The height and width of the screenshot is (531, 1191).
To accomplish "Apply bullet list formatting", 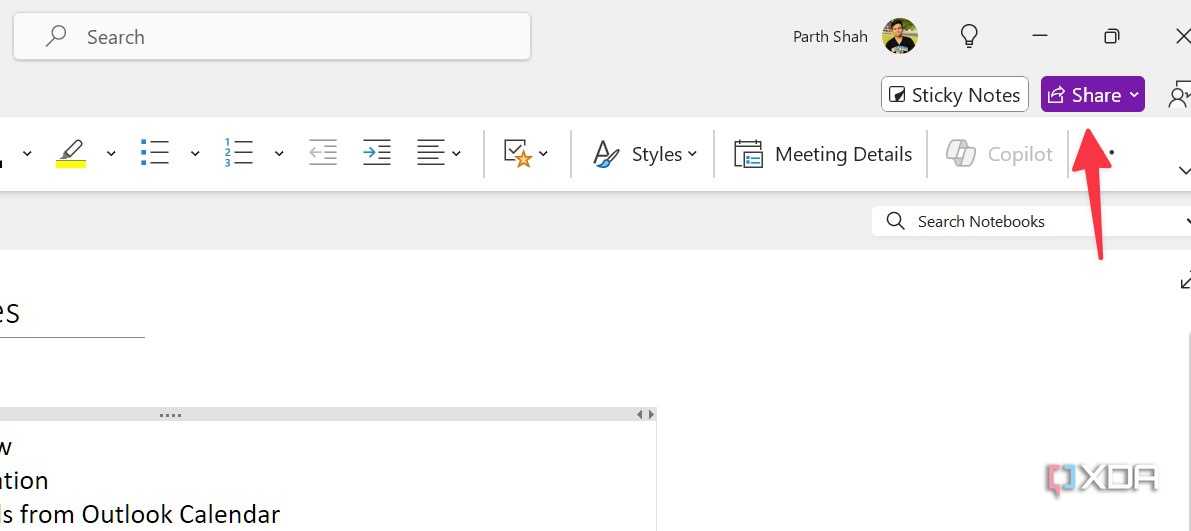I will pyautogui.click(x=155, y=153).
